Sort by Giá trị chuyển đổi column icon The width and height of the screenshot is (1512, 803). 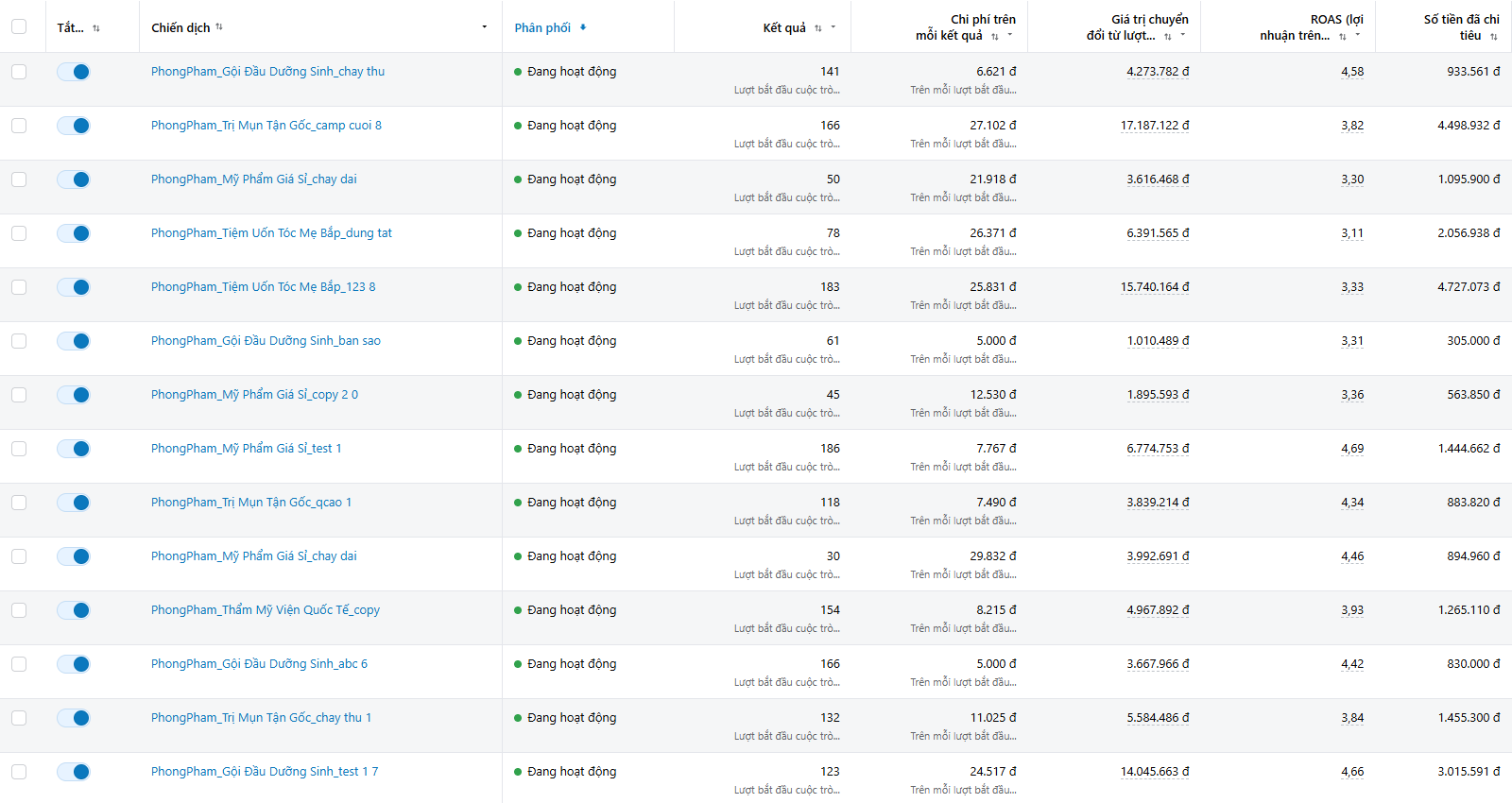pos(1168,36)
